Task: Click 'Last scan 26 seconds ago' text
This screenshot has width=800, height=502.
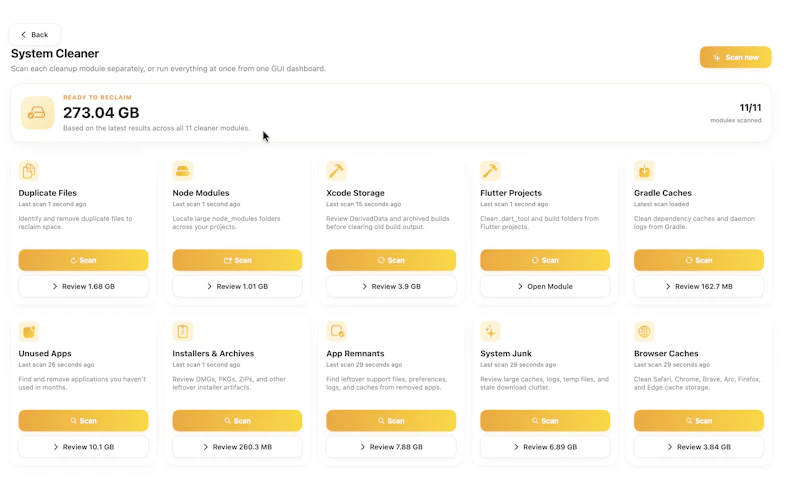Action: tap(56, 365)
